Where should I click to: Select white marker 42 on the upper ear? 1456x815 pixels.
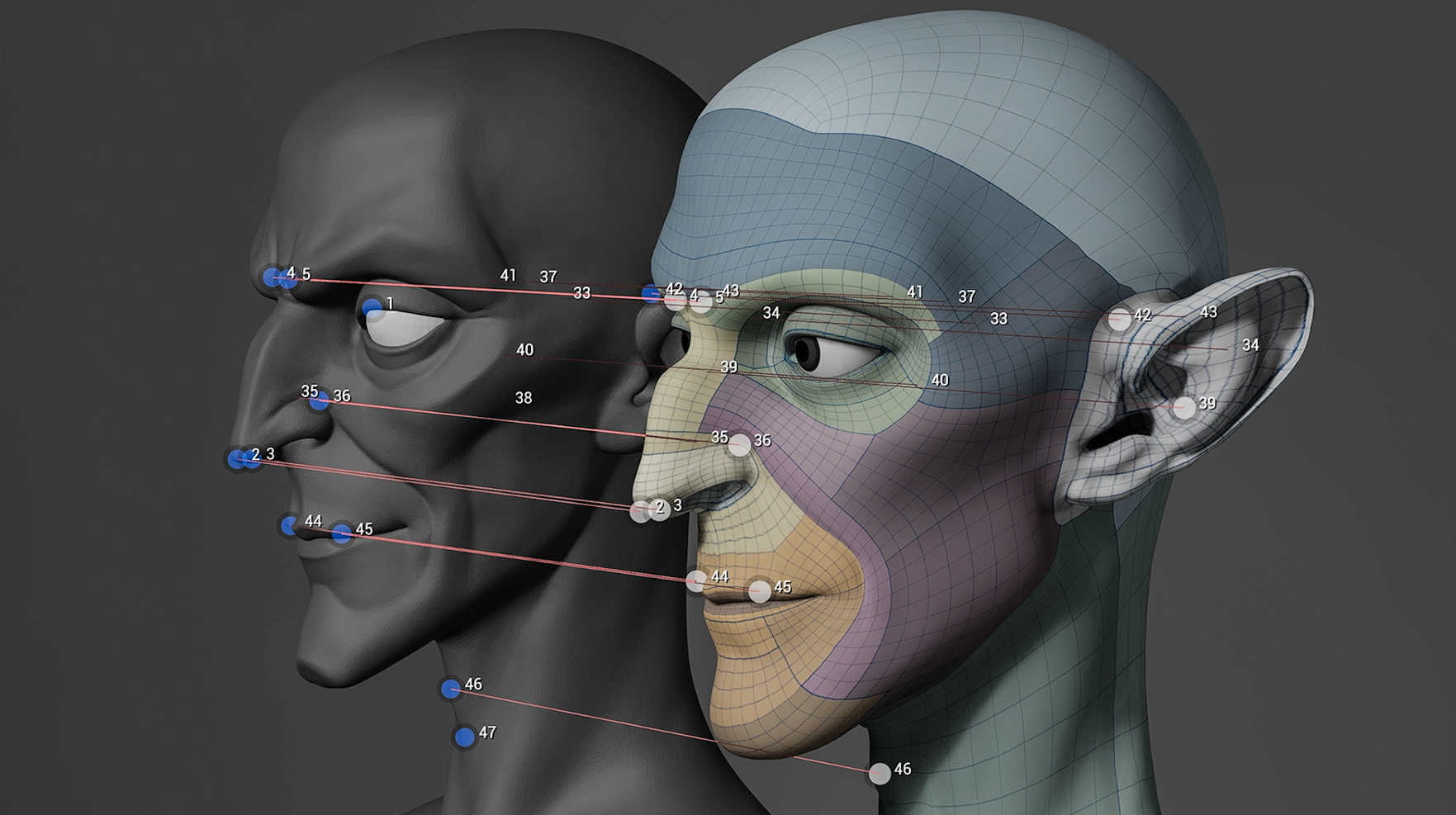(1120, 320)
